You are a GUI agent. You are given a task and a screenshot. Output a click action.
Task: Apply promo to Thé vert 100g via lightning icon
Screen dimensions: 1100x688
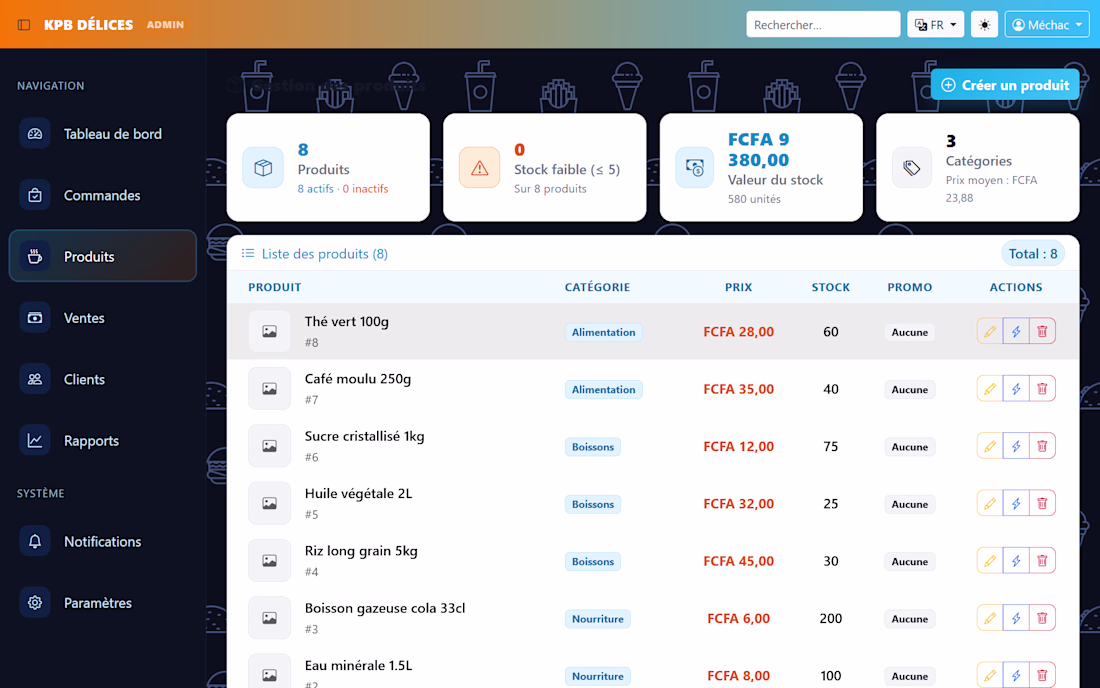(x=1016, y=331)
